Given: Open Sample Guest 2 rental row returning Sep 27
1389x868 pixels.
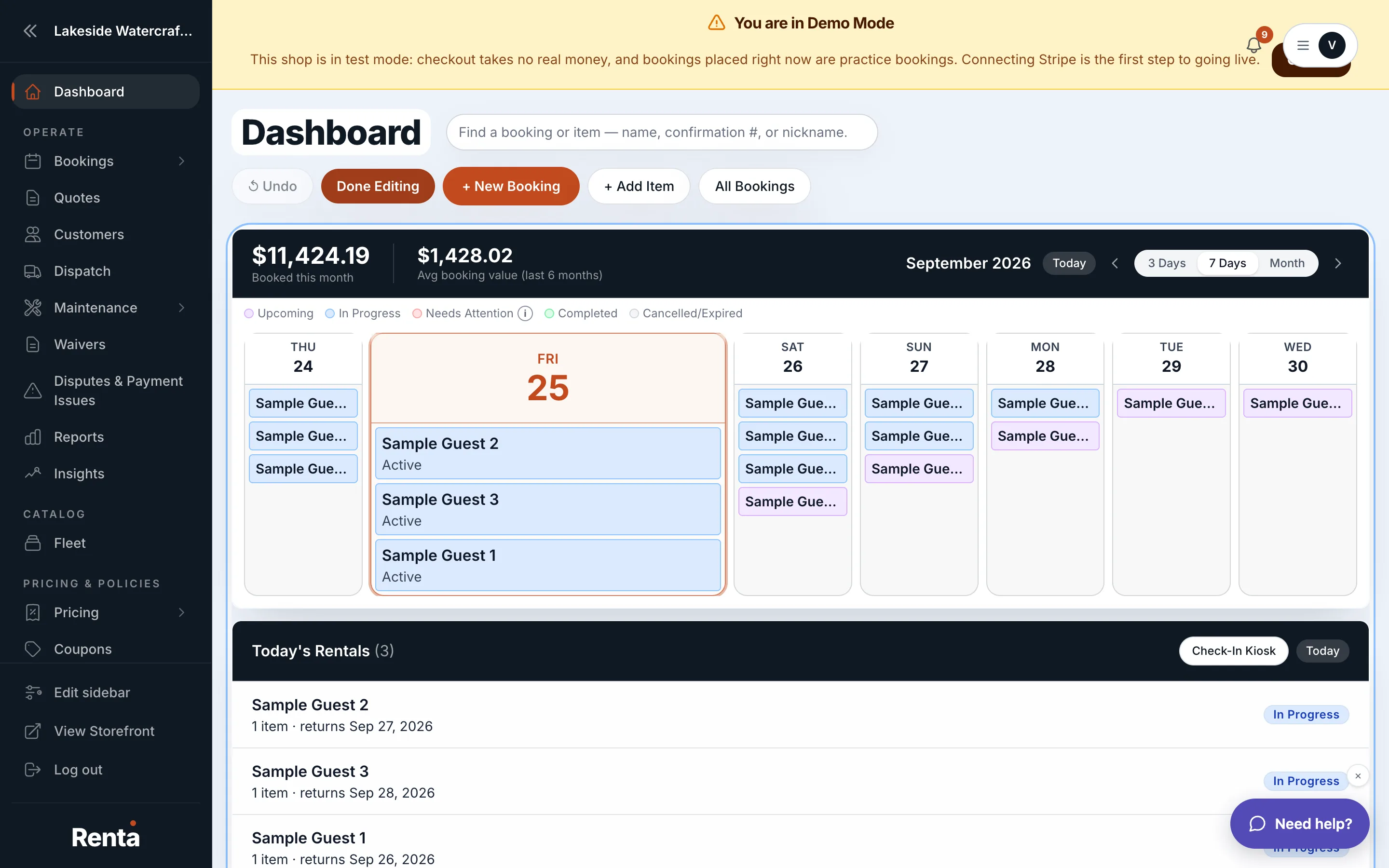Looking at the screenshot, I should click(800, 715).
